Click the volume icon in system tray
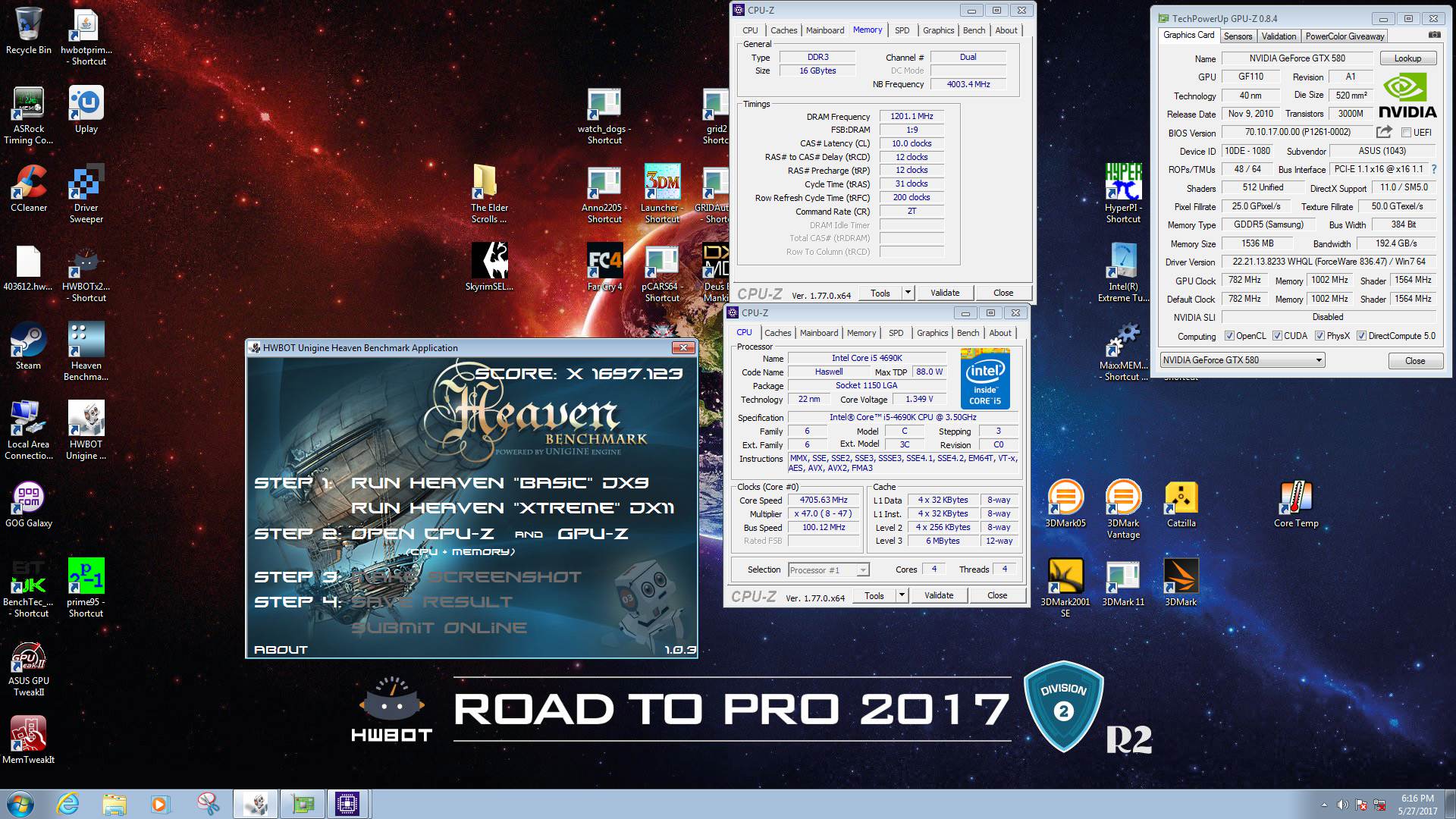Viewport: 1456px width, 819px height. pyautogui.click(x=1343, y=805)
